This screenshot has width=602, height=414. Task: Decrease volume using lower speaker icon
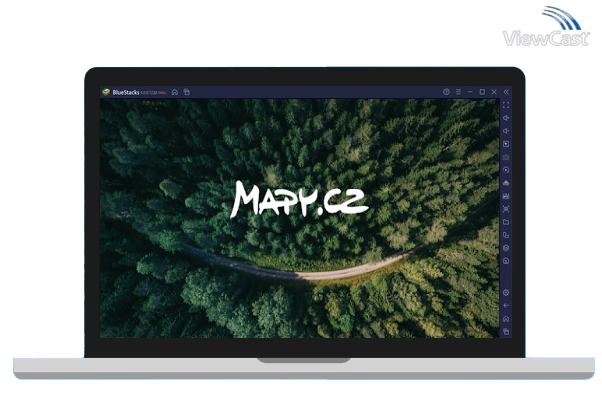pyautogui.click(x=506, y=131)
